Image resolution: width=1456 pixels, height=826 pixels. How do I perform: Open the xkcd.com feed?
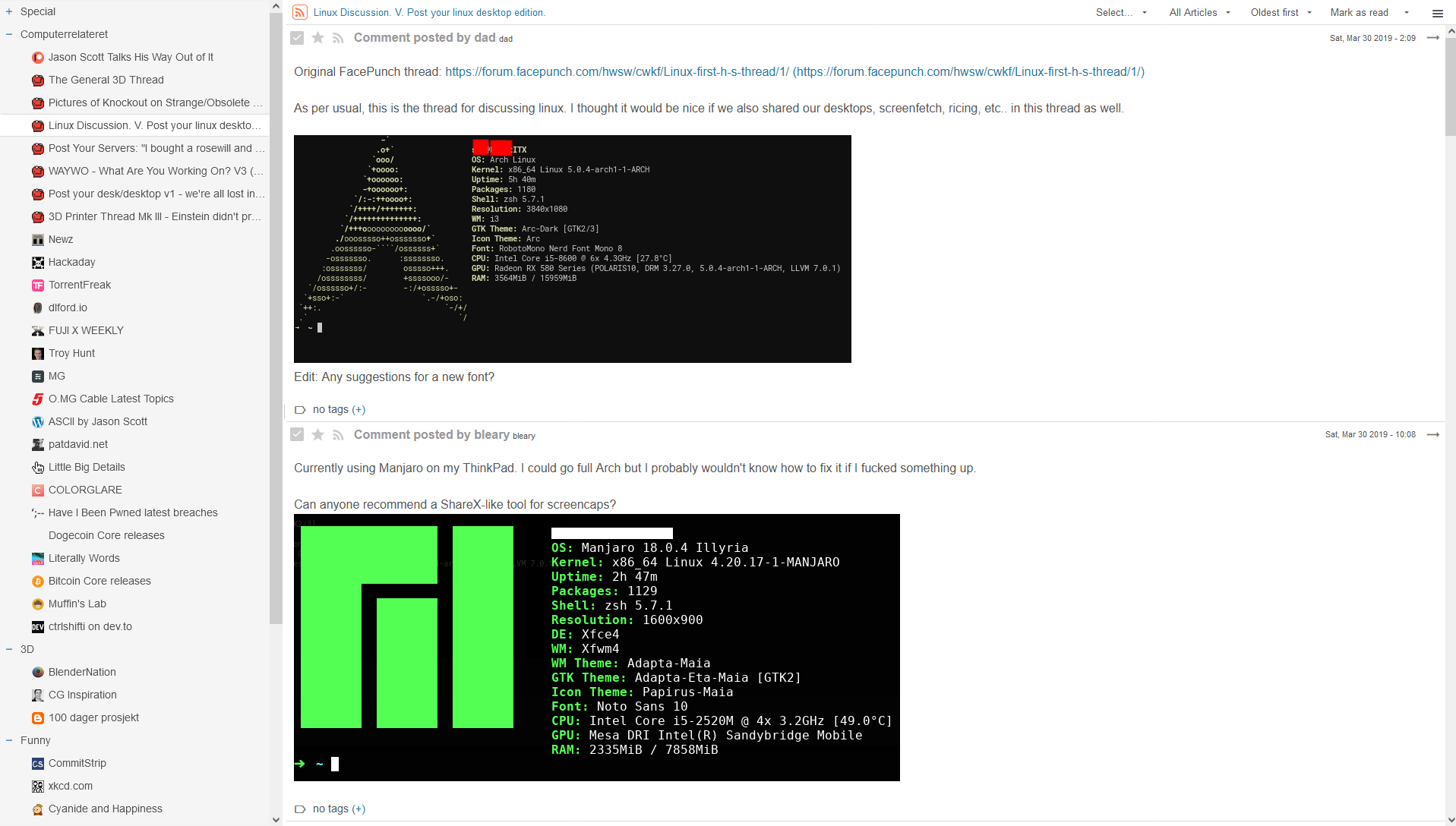(x=70, y=786)
